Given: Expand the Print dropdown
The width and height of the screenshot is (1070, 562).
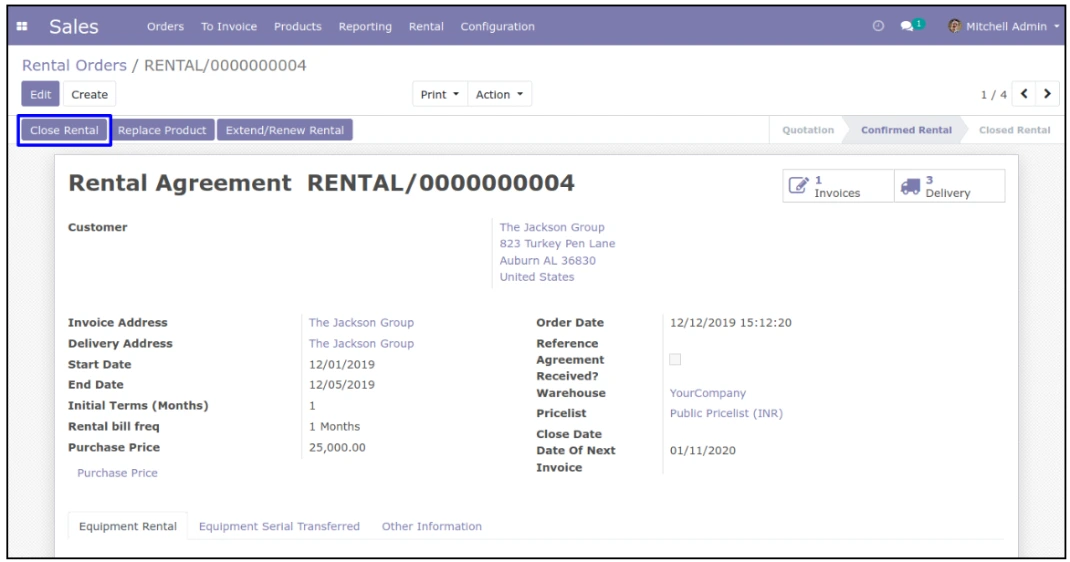Looking at the screenshot, I should [439, 95].
